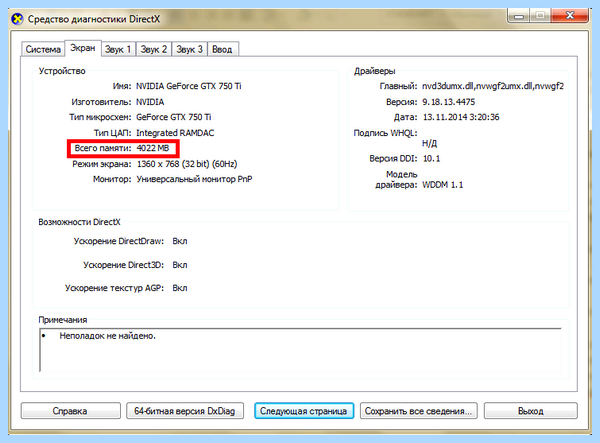Click the Ускорение Direct3D label
600x443 pixels.
click(124, 265)
